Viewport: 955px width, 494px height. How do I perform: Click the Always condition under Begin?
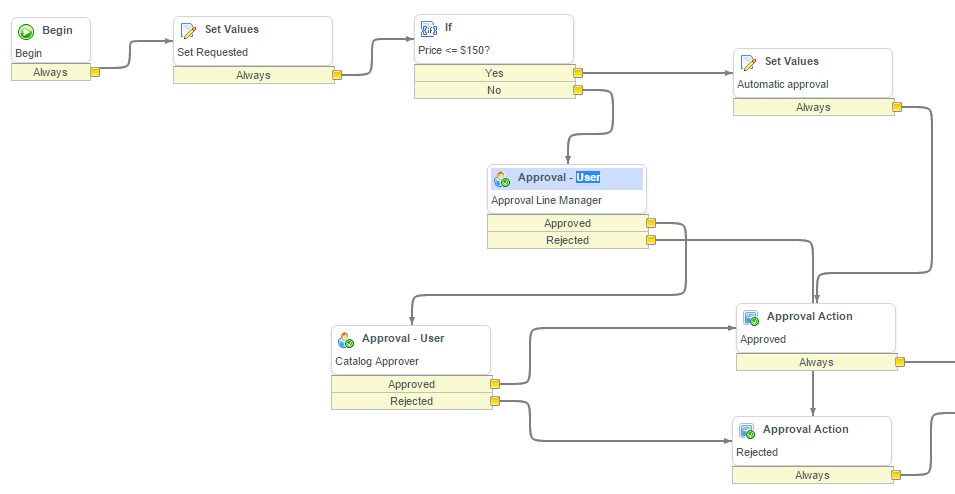[x=50, y=72]
